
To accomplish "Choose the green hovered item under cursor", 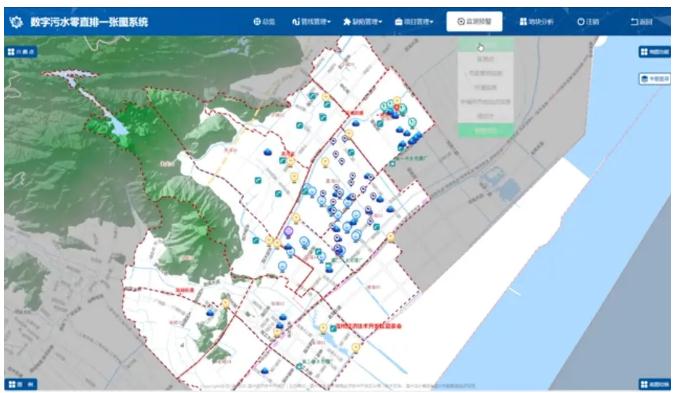I will (x=486, y=45).
